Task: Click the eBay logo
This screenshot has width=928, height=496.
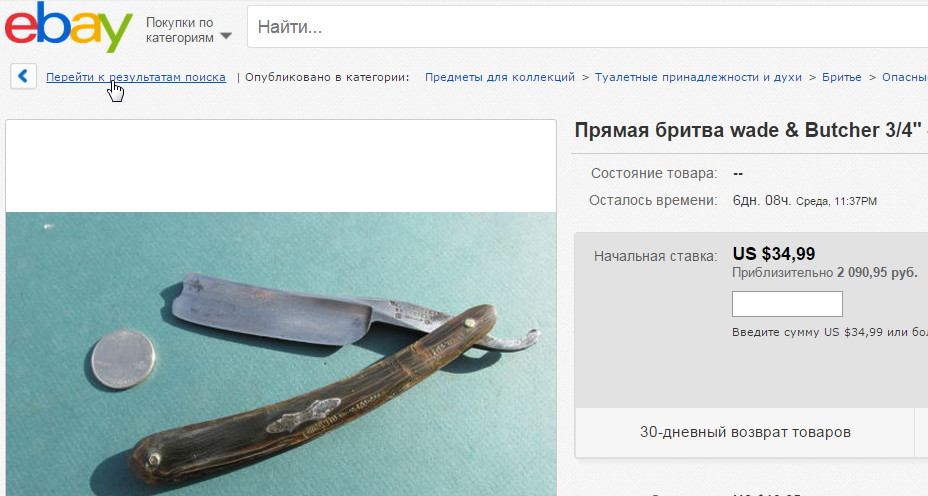Action: (x=68, y=27)
